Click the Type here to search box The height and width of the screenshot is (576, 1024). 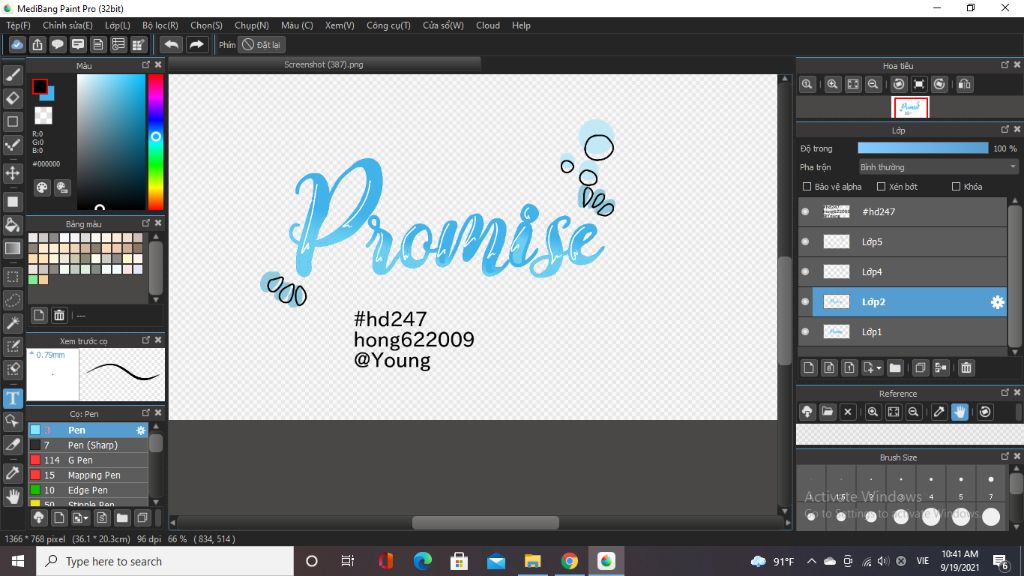pyautogui.click(x=165, y=561)
